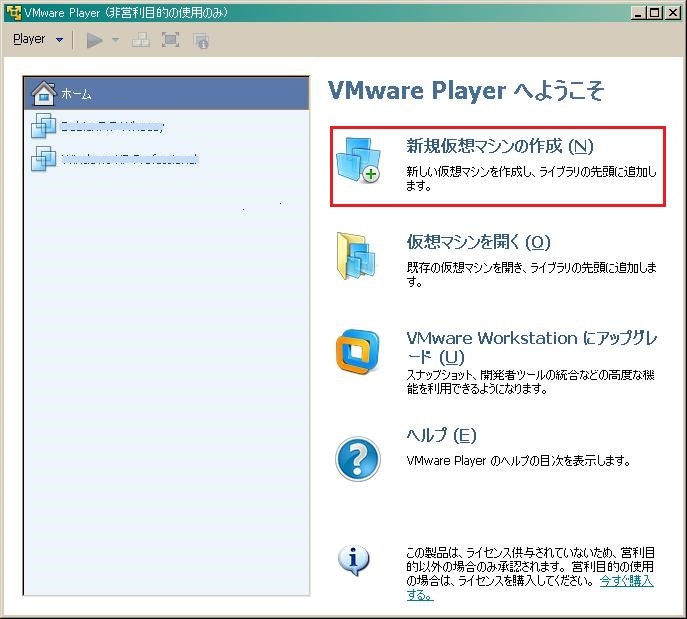Click the text VMware Player のヘルプの目次を表示します
687x619 pixels.
tap(518, 460)
